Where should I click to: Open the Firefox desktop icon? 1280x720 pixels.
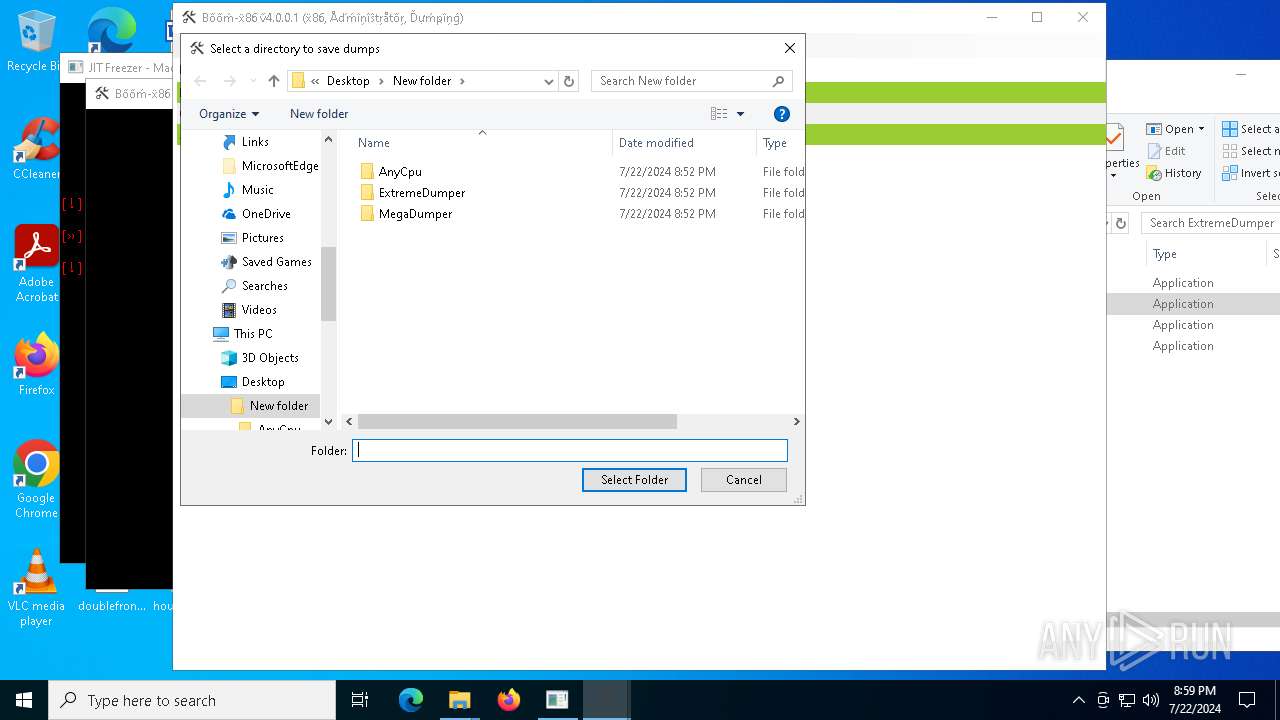pos(36,364)
